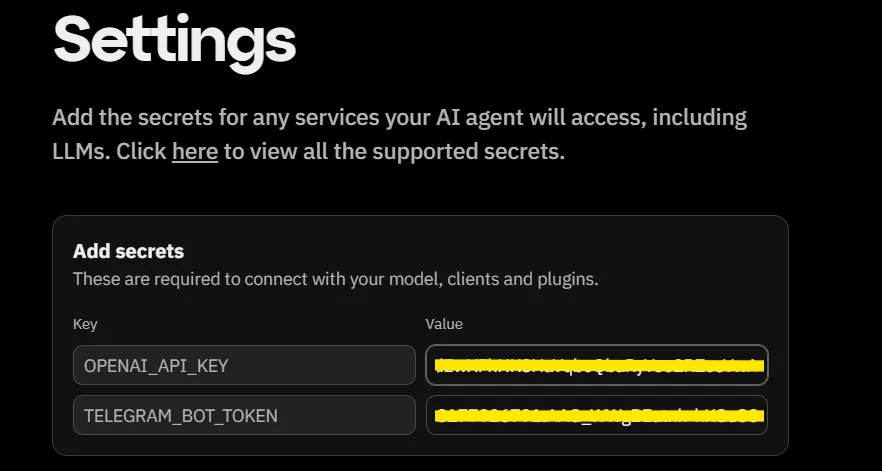Click the yellow redaction over Telegram value
Image resolution: width=882 pixels, height=471 pixels.
(597, 414)
